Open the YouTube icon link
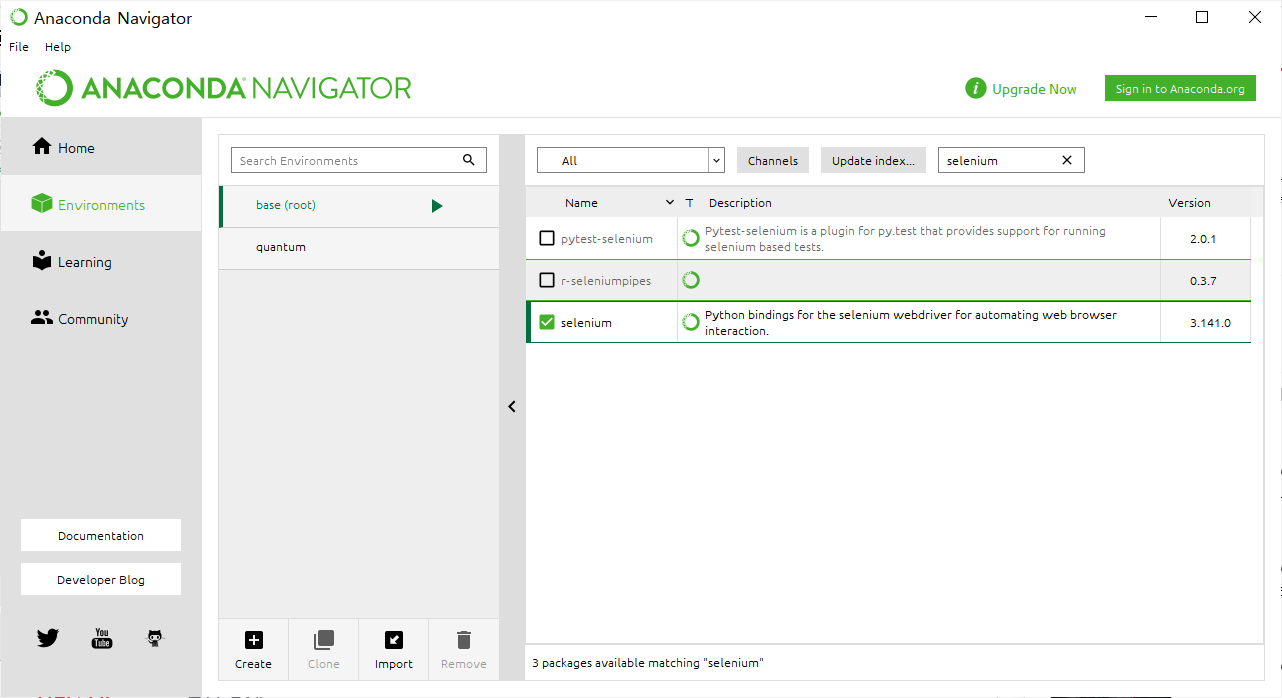This screenshot has width=1282, height=698. (x=102, y=638)
